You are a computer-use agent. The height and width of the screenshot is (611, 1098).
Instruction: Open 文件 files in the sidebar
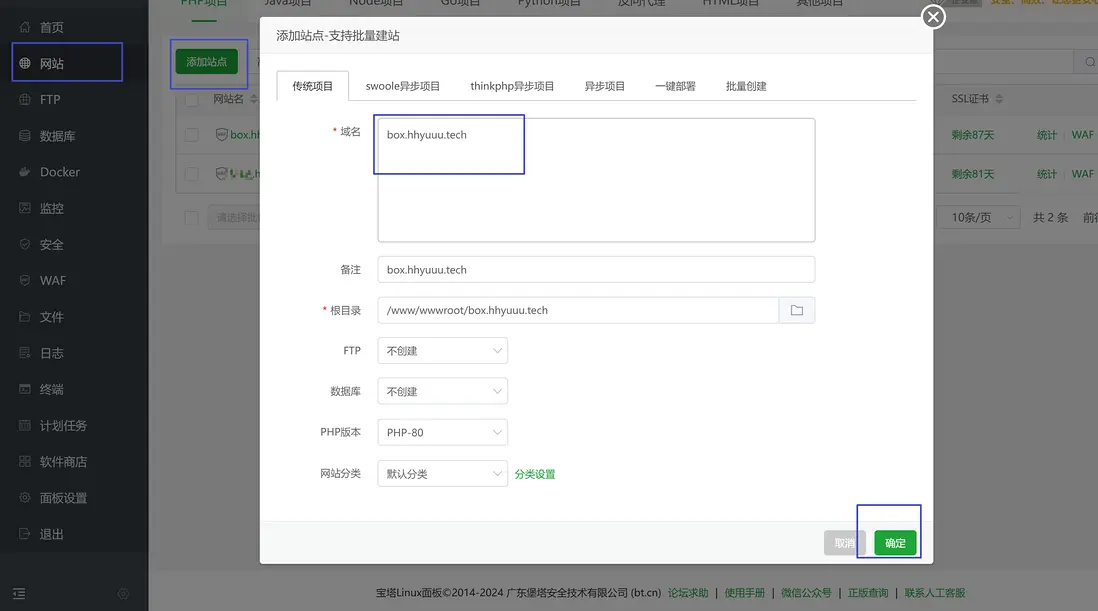point(50,317)
